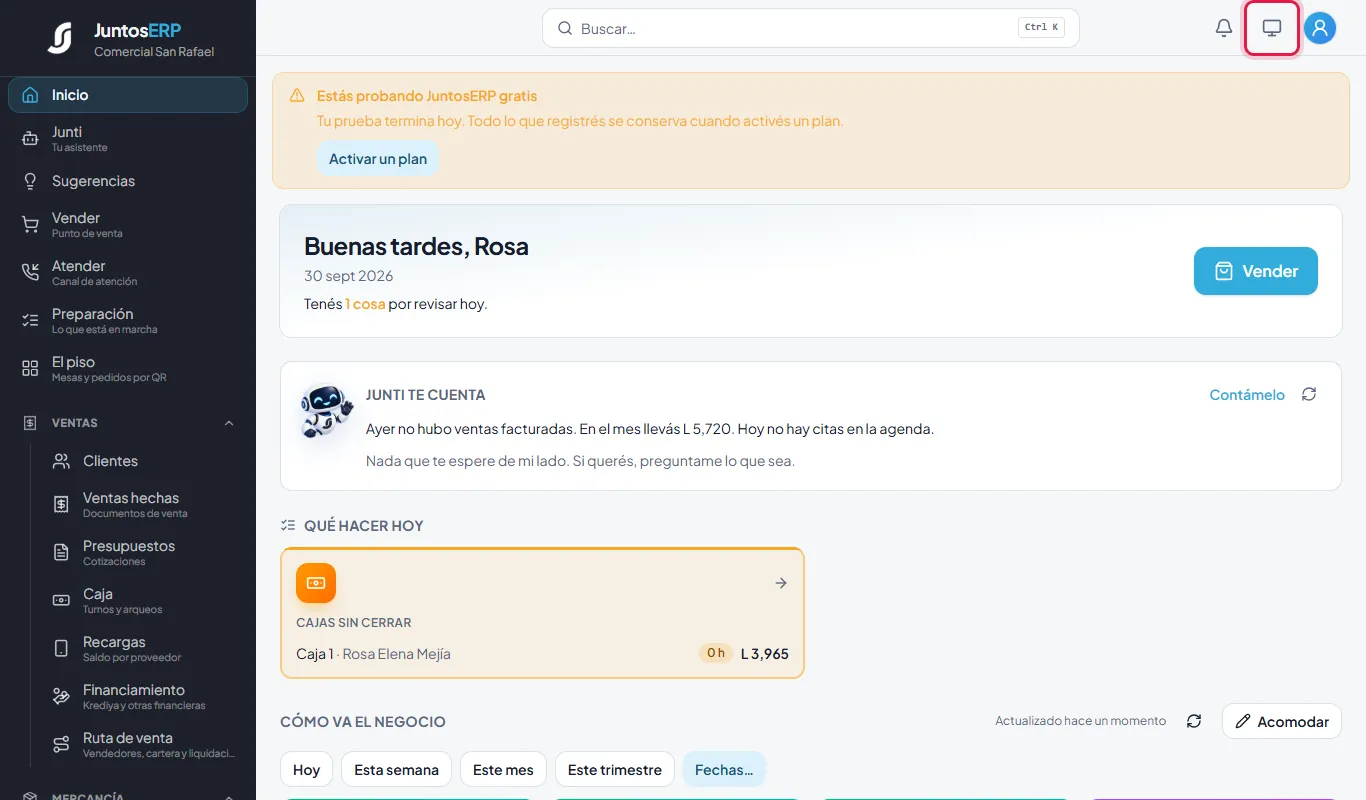
Task: Click the Contámelo link
Action: 1247,395
